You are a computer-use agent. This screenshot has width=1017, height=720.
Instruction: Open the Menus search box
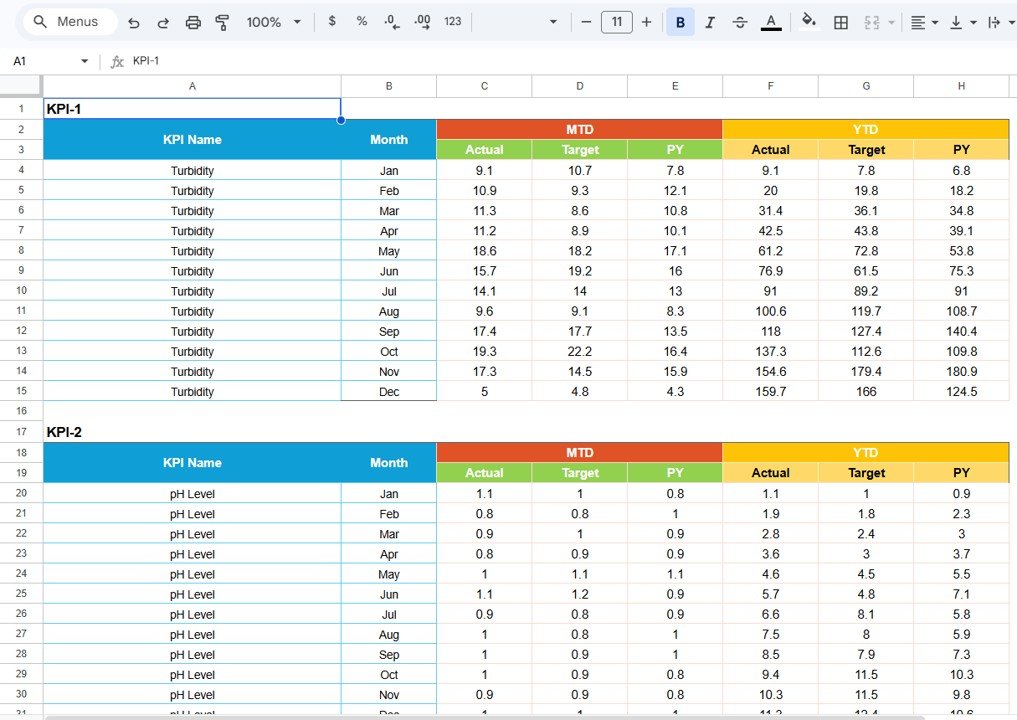68,21
